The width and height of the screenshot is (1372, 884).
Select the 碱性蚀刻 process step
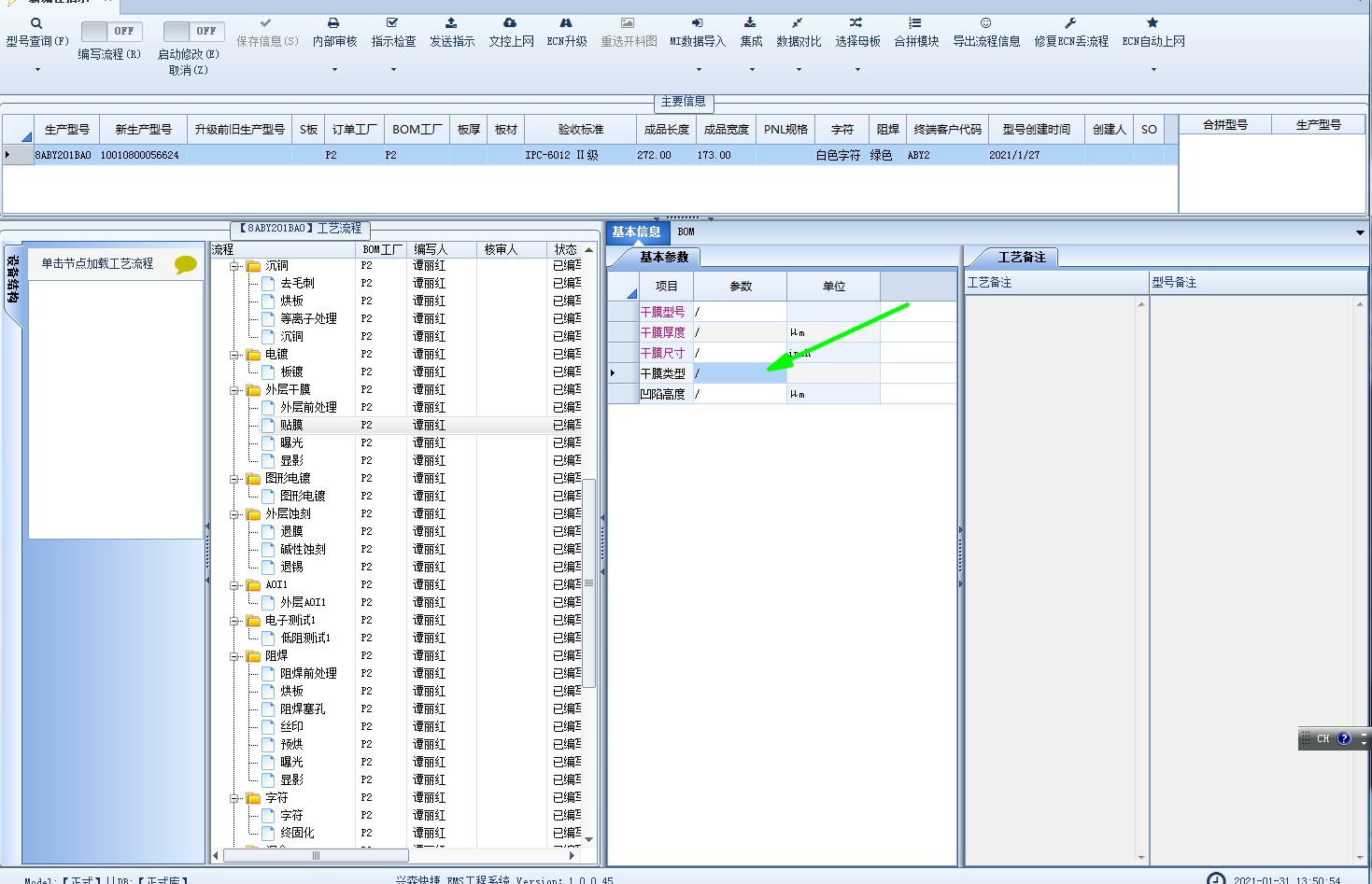303,550
